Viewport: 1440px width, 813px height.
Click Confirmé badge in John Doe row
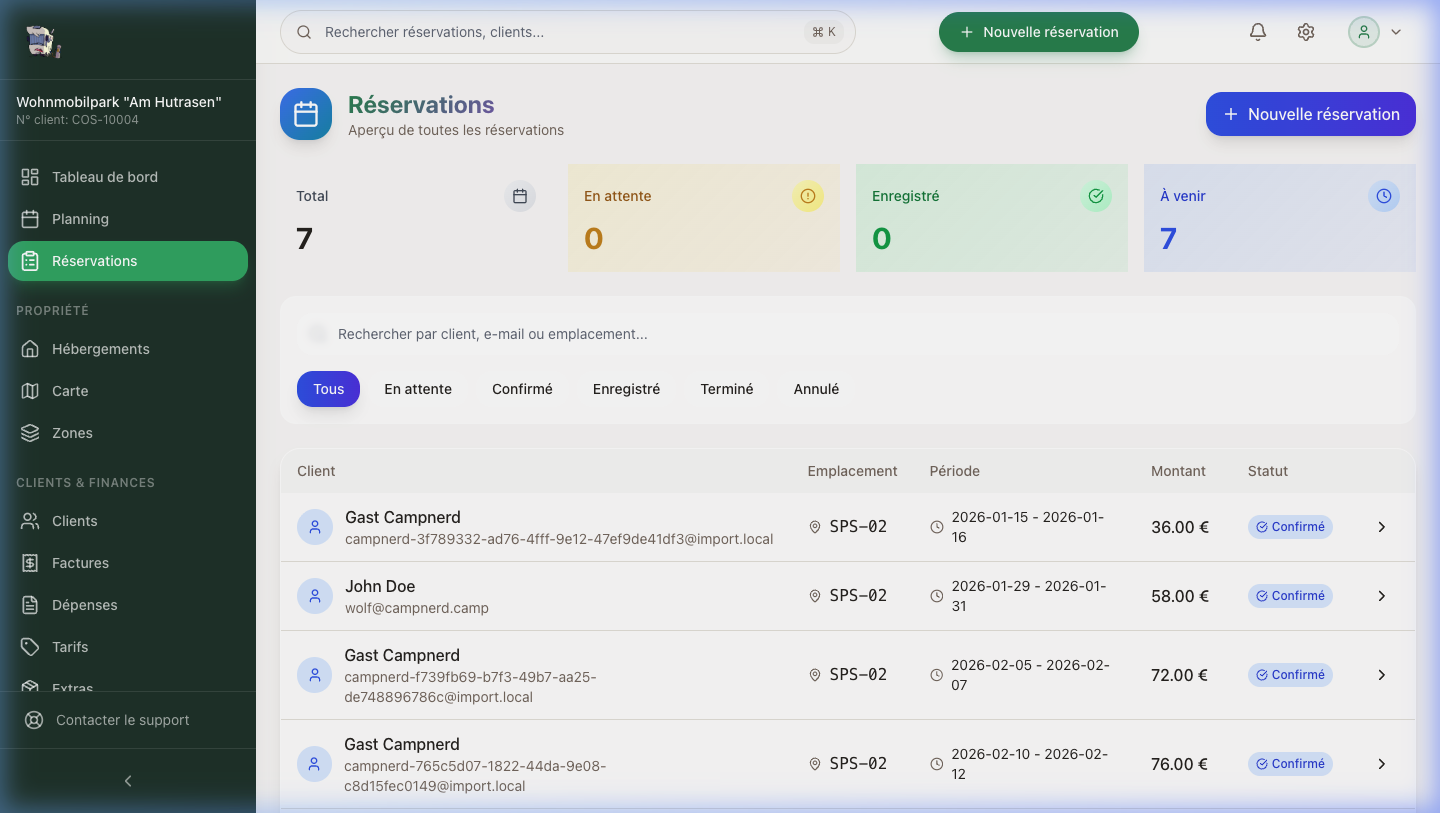1290,596
